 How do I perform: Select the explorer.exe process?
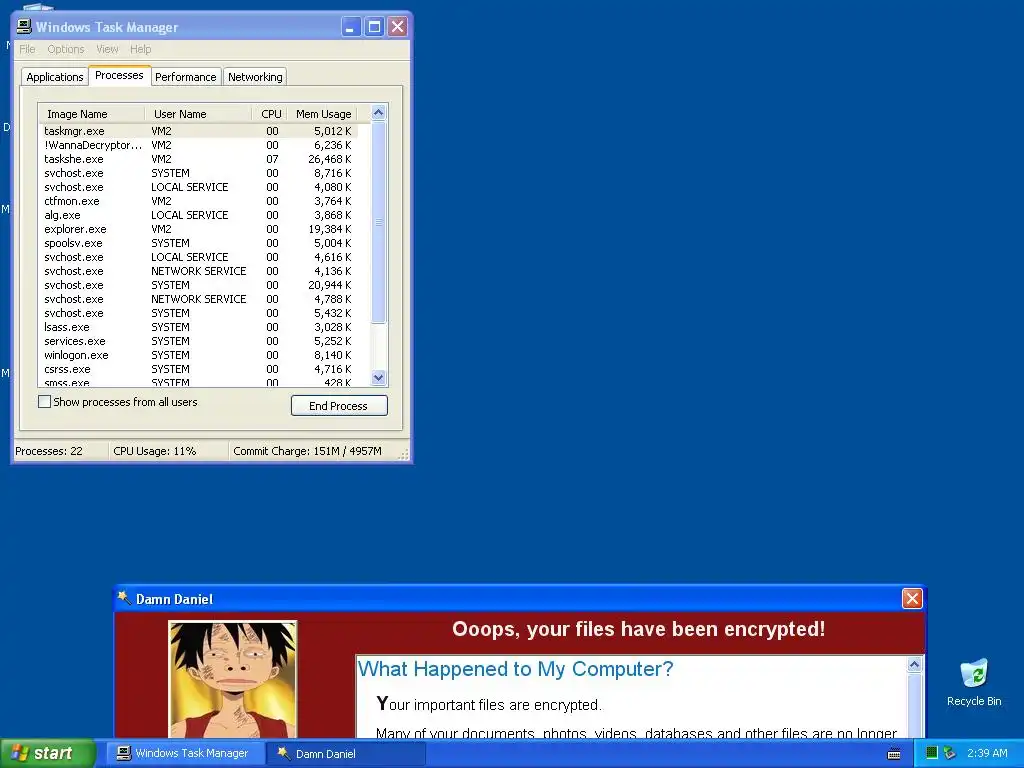pyautogui.click(x=199, y=229)
